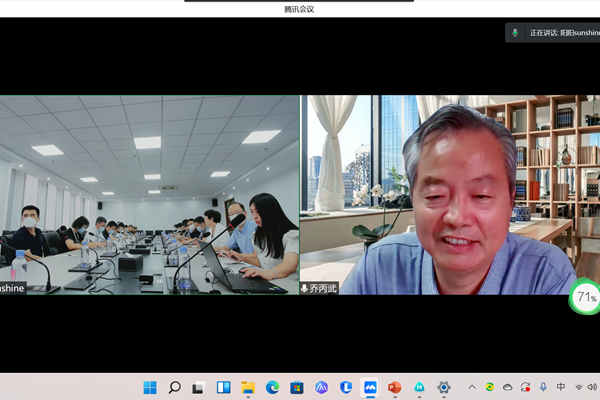The height and width of the screenshot is (400, 600).
Task: Open the Widgets panel in taskbar
Action: (x=223, y=387)
